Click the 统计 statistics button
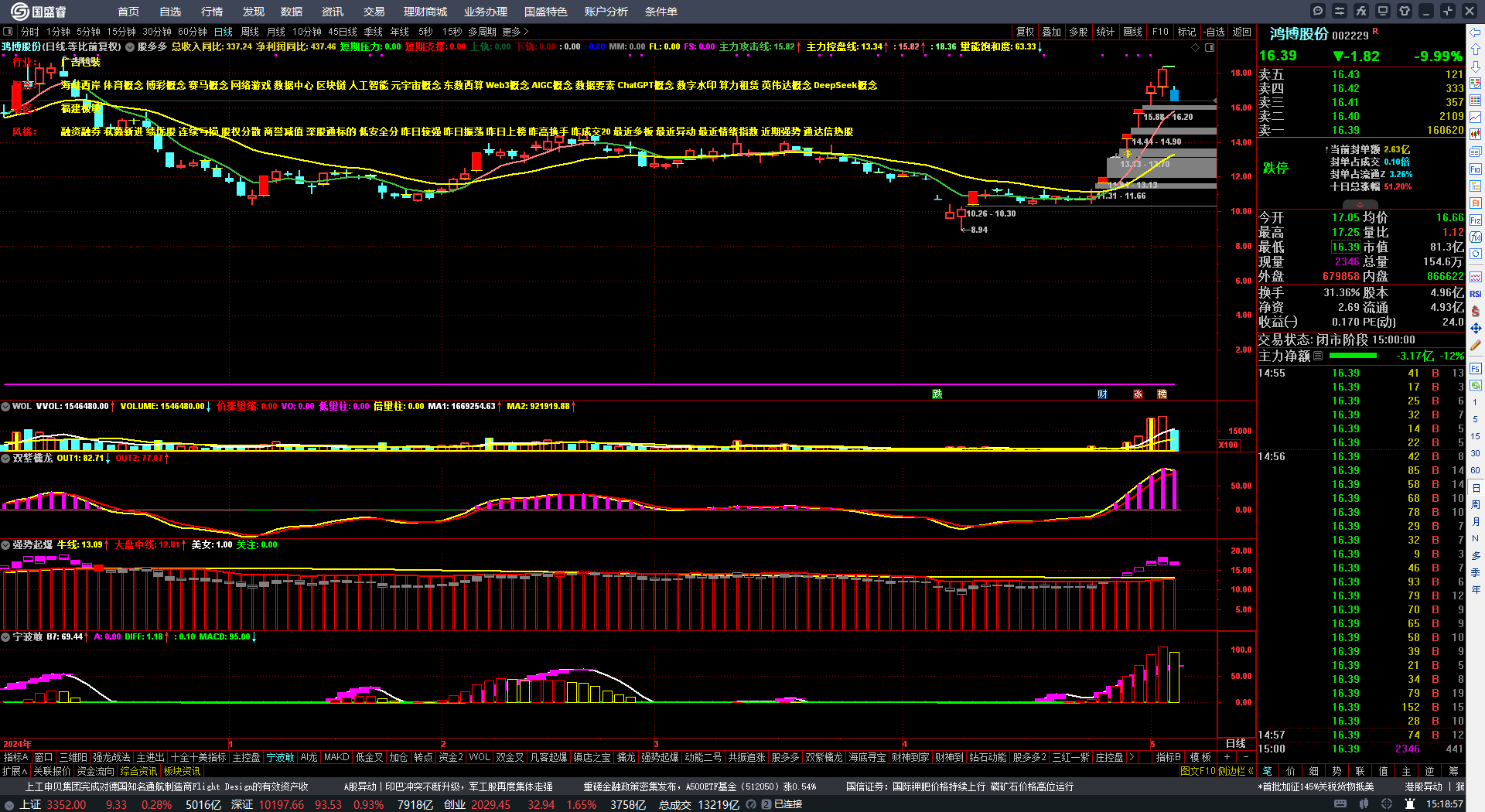Image resolution: width=1485 pixels, height=812 pixels. click(1105, 32)
